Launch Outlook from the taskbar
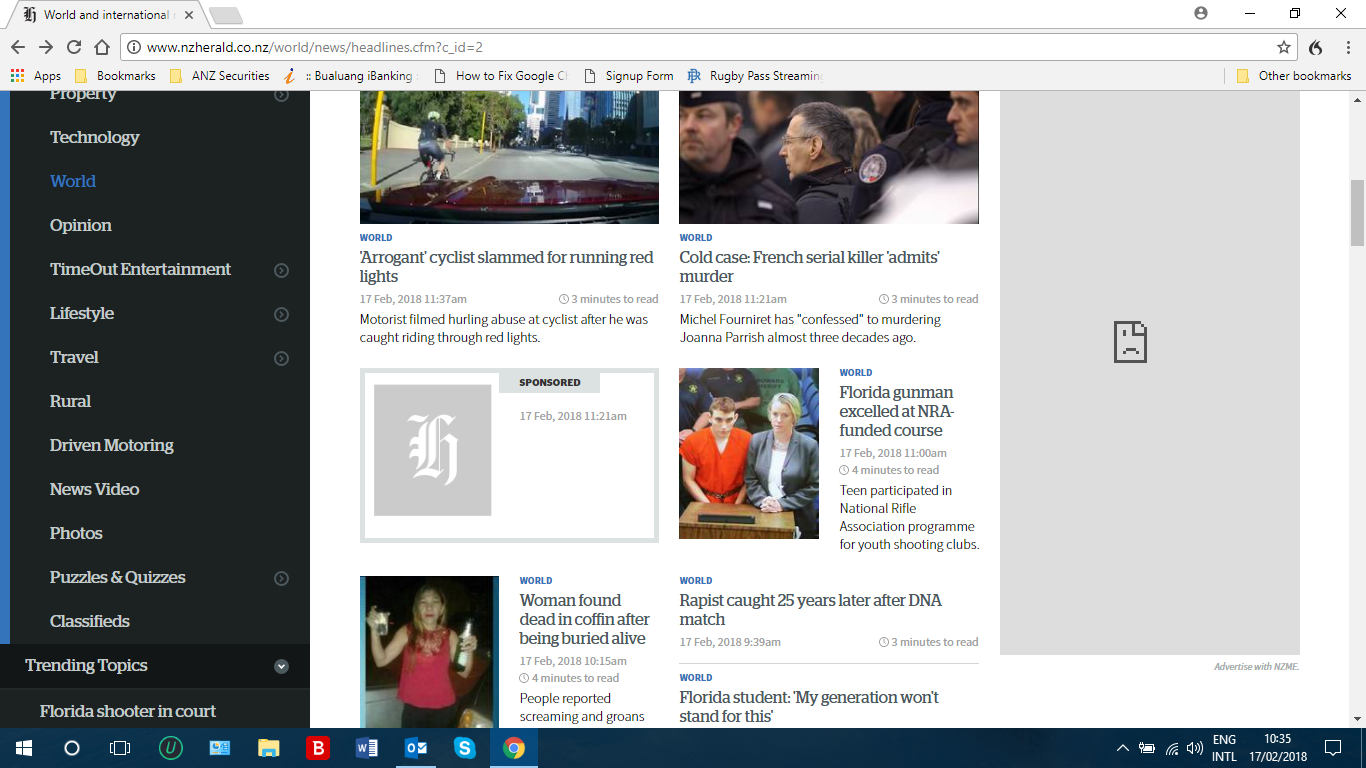This screenshot has width=1366, height=768. click(x=416, y=748)
